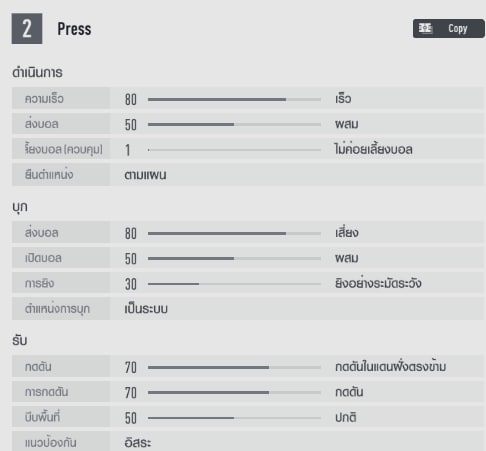486x451 pixels.
Task: Click the ดำเนินการ section heading
Action: [x=37, y=72]
